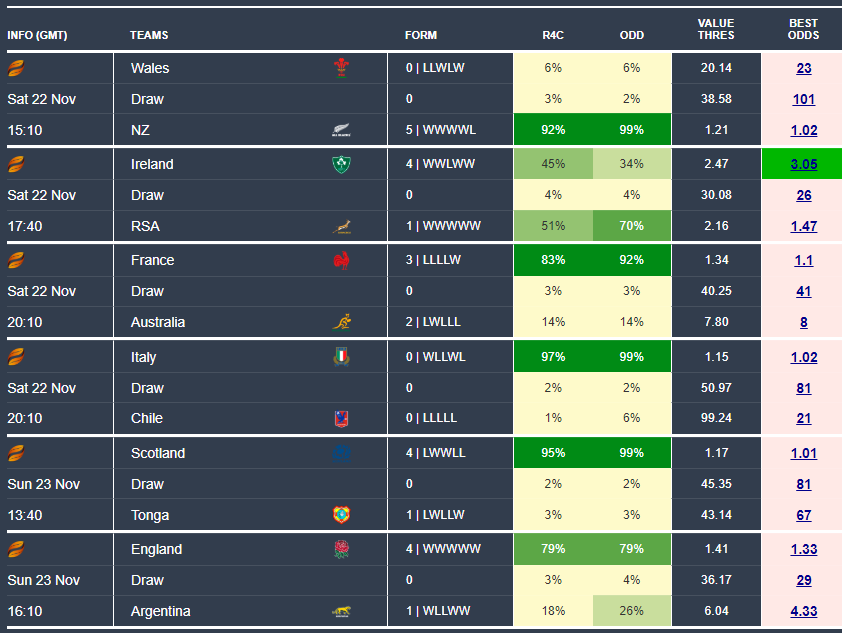The height and width of the screenshot is (633, 842).
Task: Open best odds 3.05 for Ireland
Action: tap(804, 164)
